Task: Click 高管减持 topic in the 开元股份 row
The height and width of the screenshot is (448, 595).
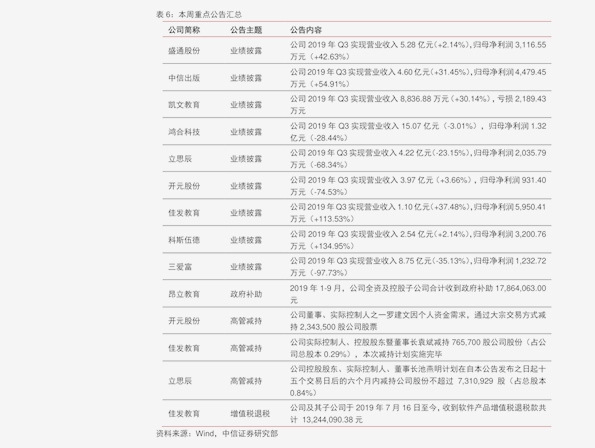Action: pyautogui.click(x=246, y=321)
